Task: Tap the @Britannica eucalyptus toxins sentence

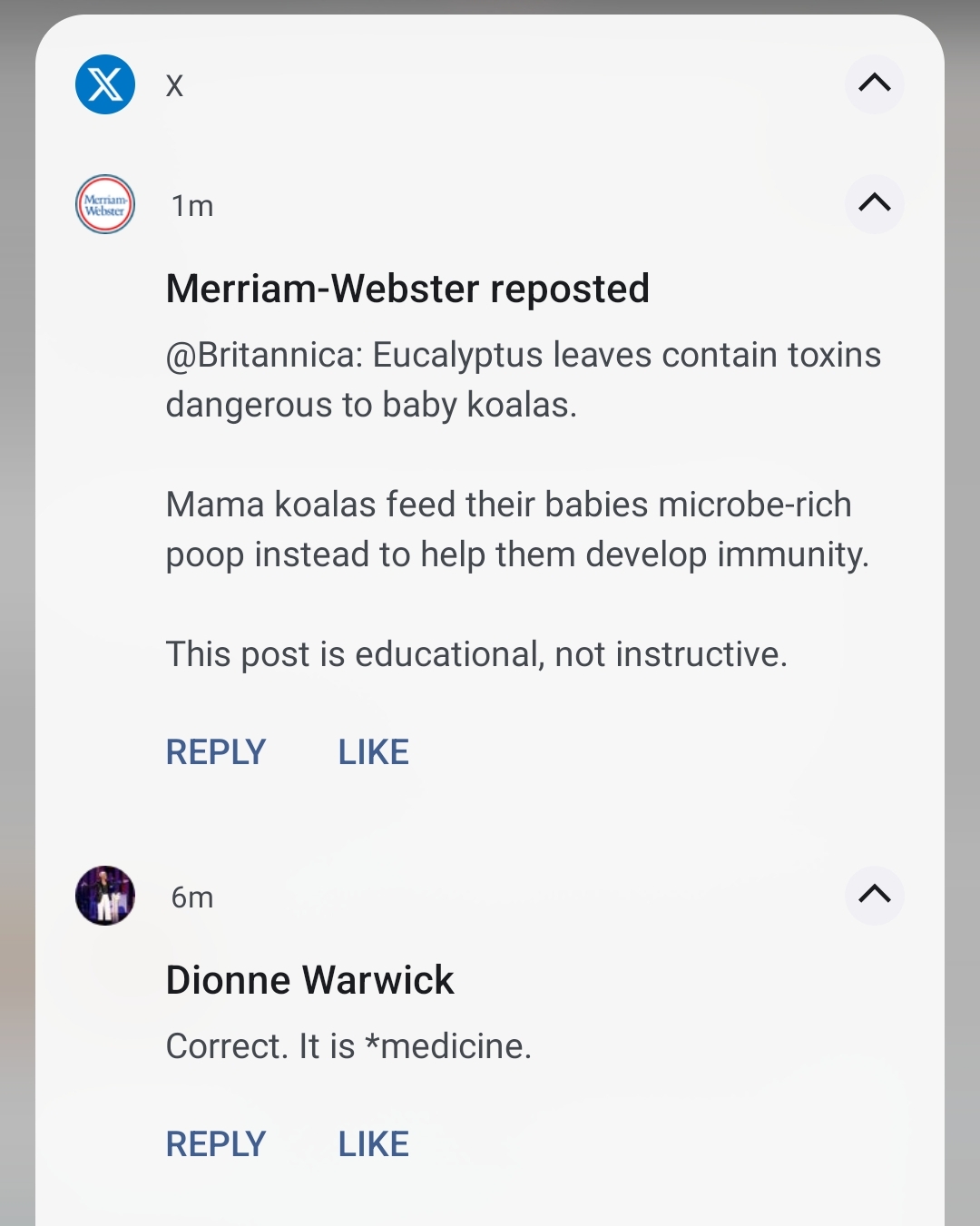Action: tap(523, 379)
